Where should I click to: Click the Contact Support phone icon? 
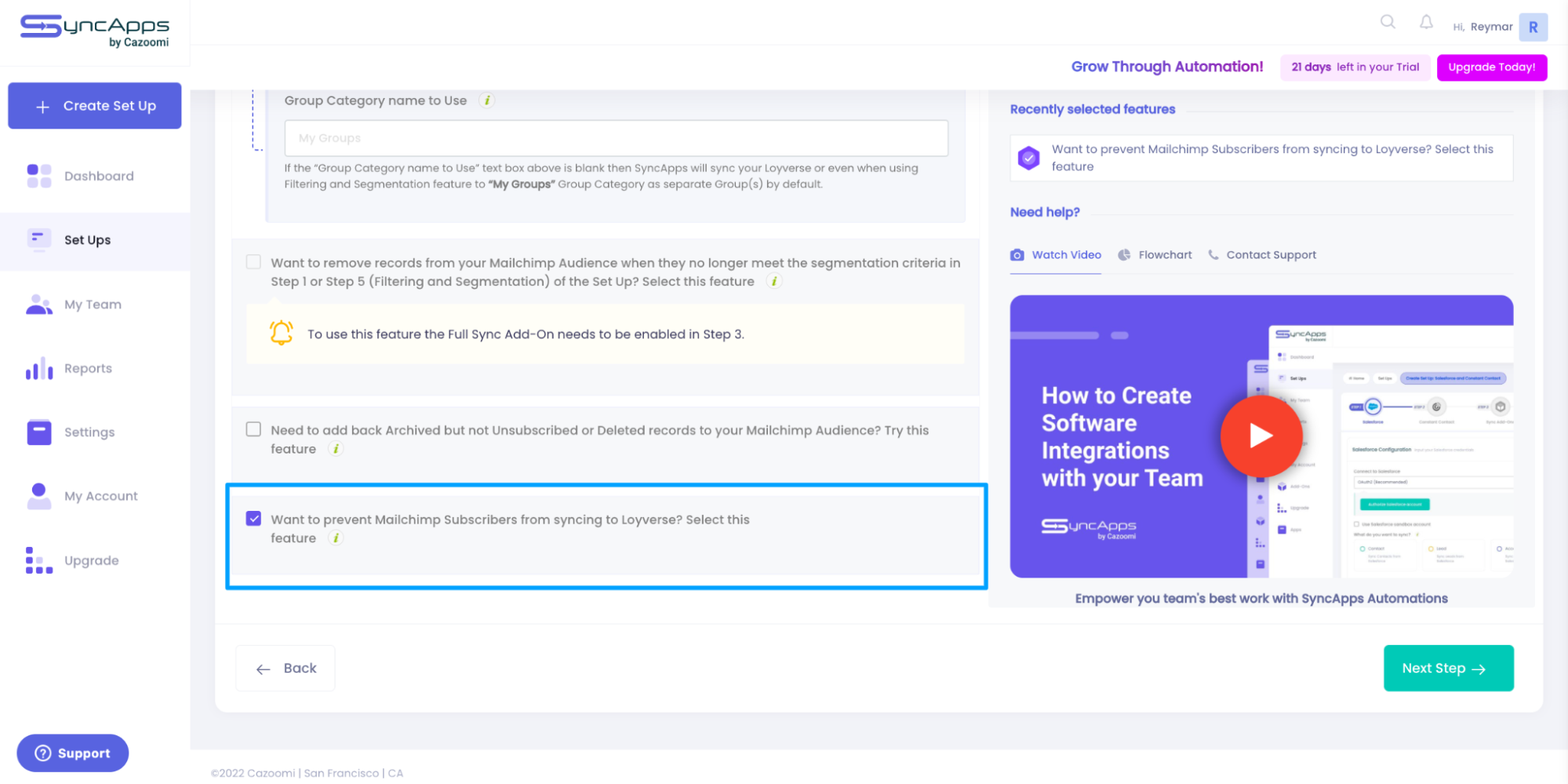pos(1213,255)
